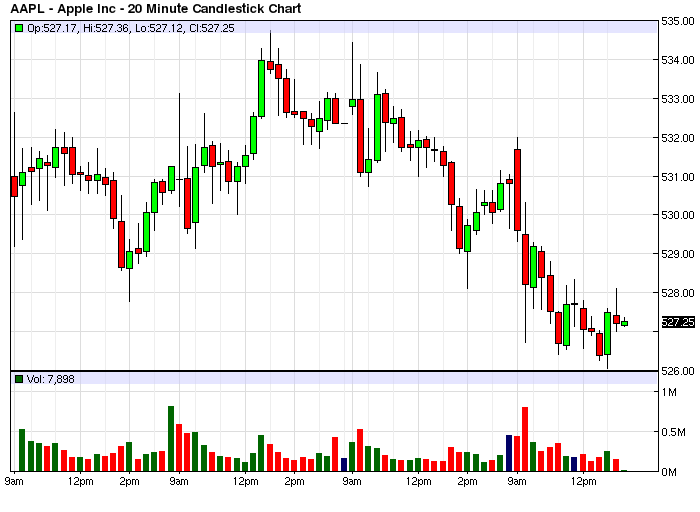
Task: Click the chart title 'AAPL - Apple Inc - 20 Minute Candlestick Chart'
Action: [x=156, y=8]
